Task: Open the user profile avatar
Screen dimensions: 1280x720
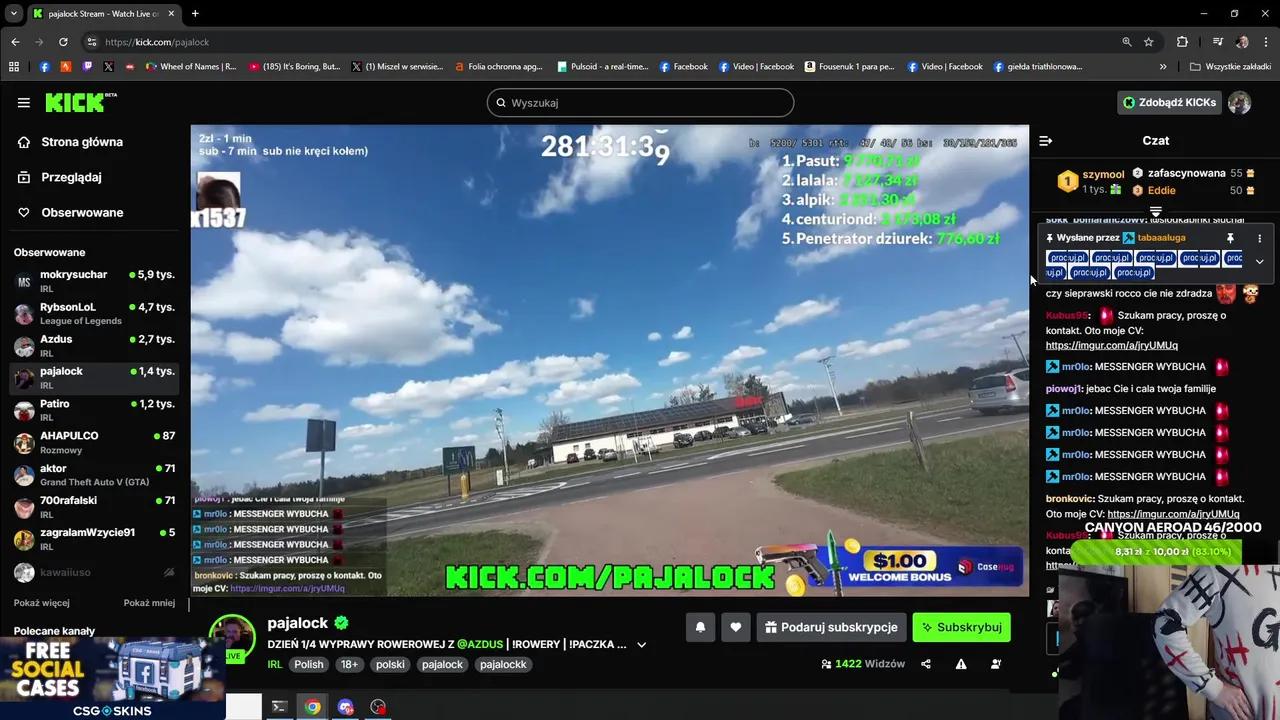Action: pyautogui.click(x=1239, y=102)
